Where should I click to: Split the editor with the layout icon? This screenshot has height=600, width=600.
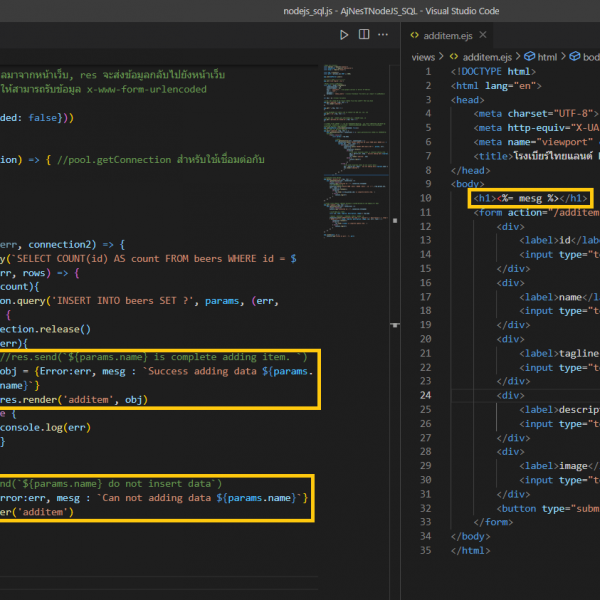click(x=364, y=35)
